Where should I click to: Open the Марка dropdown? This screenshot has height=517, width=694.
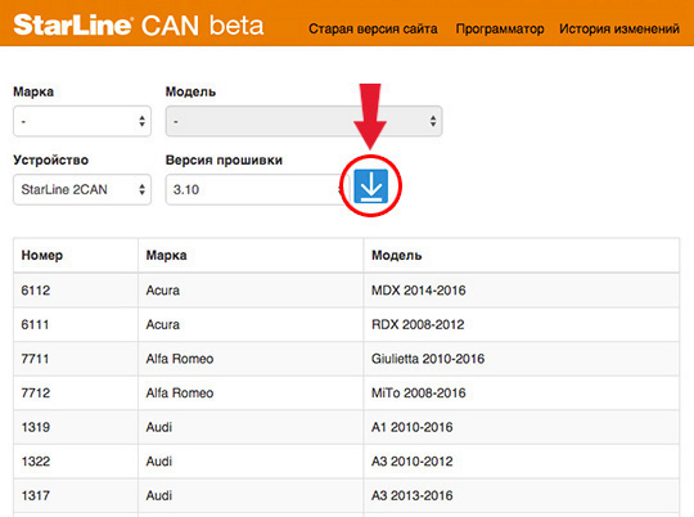click(x=82, y=121)
